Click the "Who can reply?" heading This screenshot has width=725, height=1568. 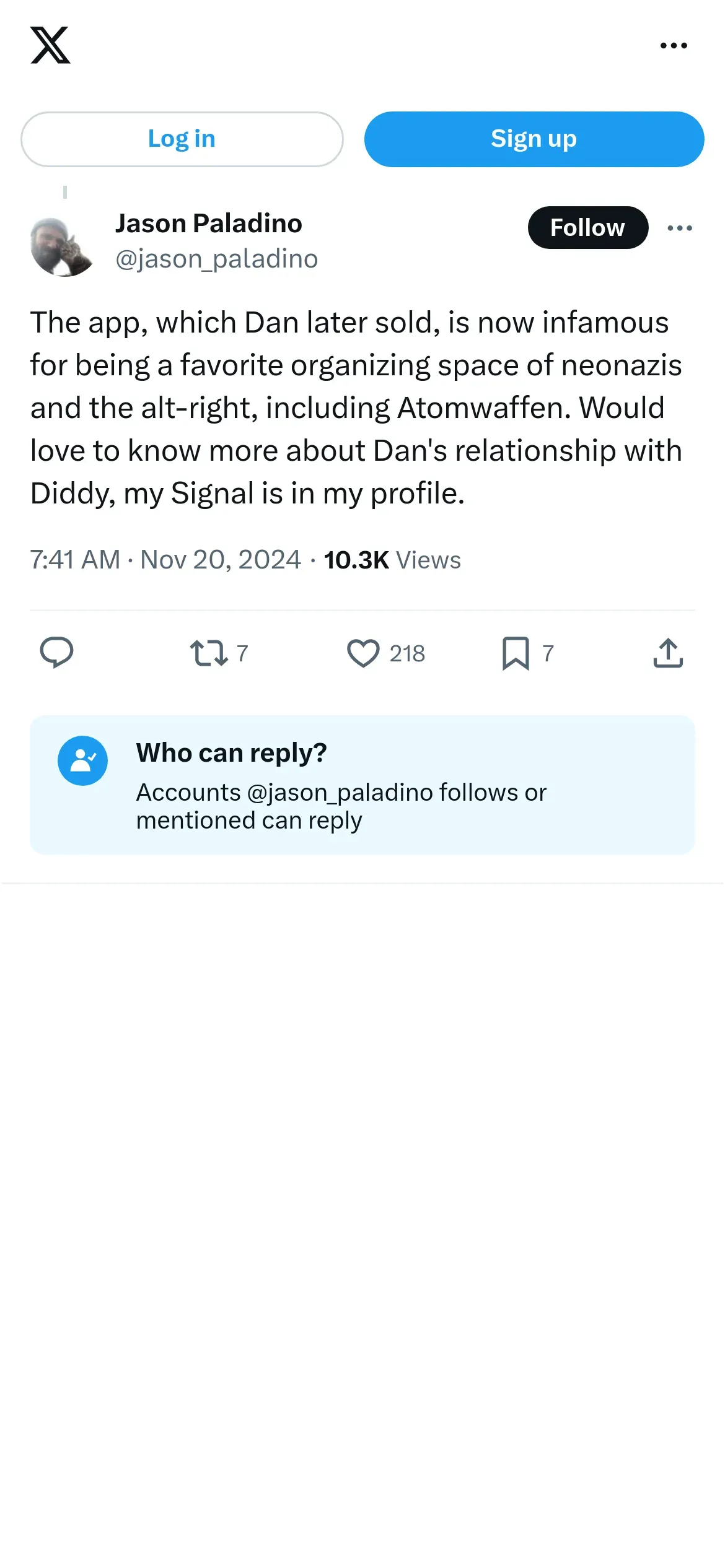click(x=231, y=753)
